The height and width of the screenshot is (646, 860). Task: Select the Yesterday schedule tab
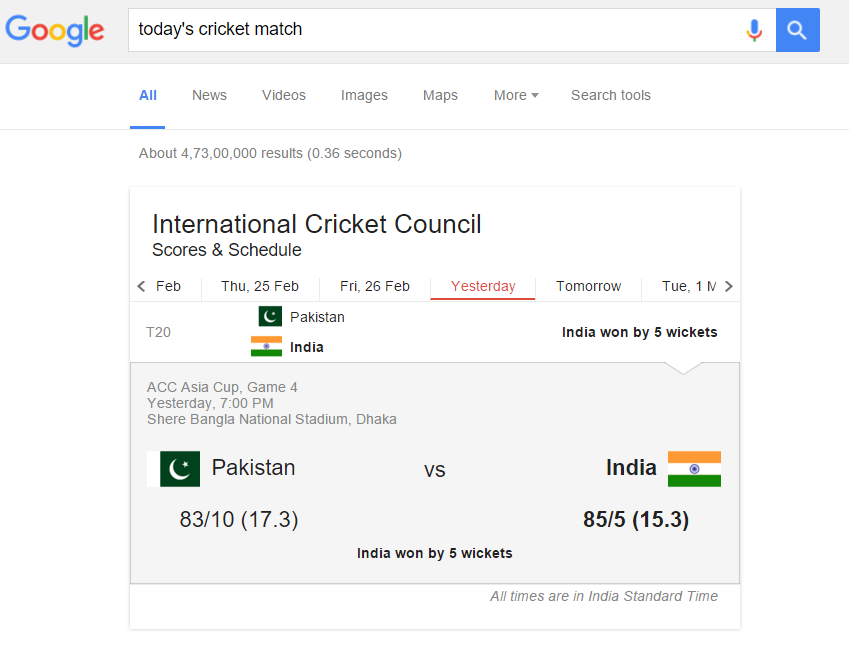pos(483,286)
